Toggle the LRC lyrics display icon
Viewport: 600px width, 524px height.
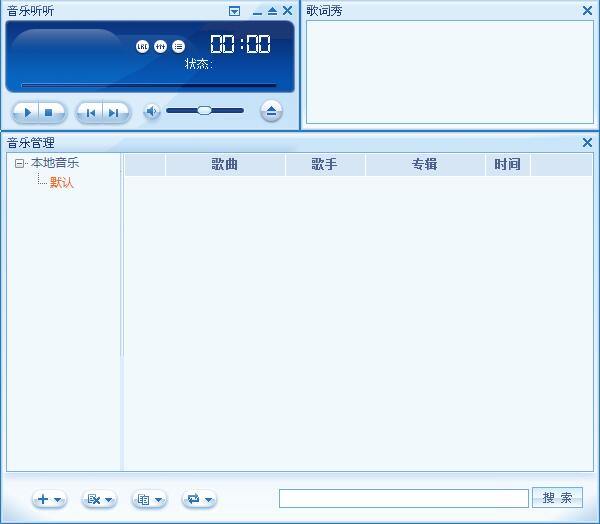point(142,47)
